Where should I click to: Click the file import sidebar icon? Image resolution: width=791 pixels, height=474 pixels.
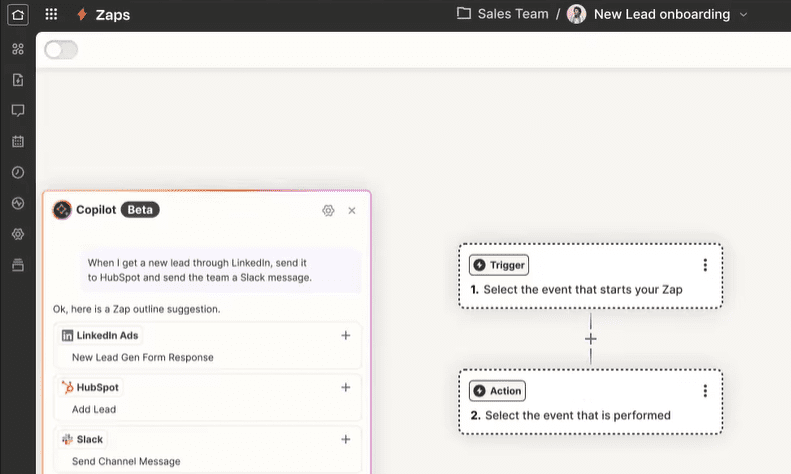point(18,80)
